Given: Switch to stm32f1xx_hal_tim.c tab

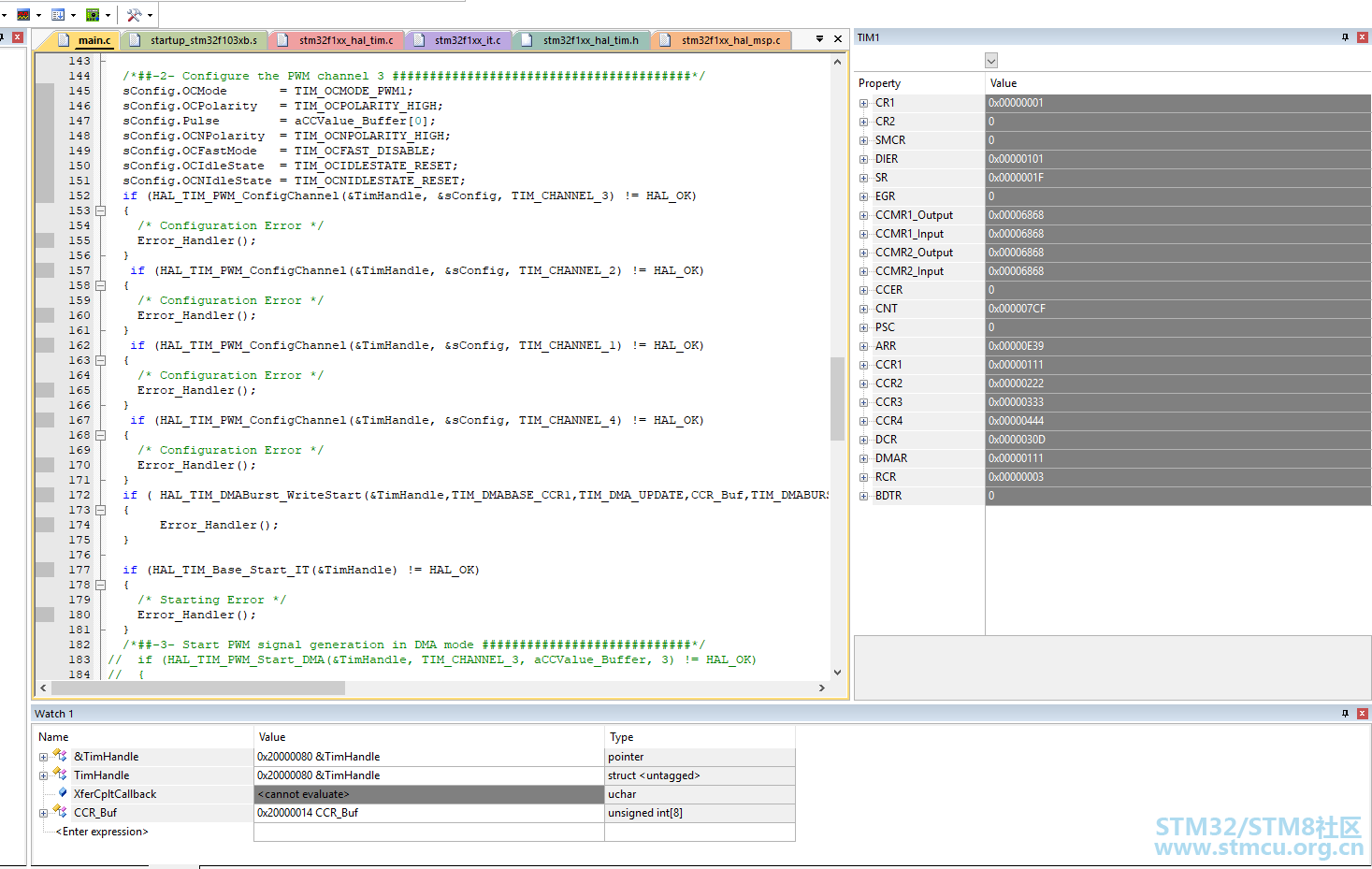Looking at the screenshot, I should point(337,40).
